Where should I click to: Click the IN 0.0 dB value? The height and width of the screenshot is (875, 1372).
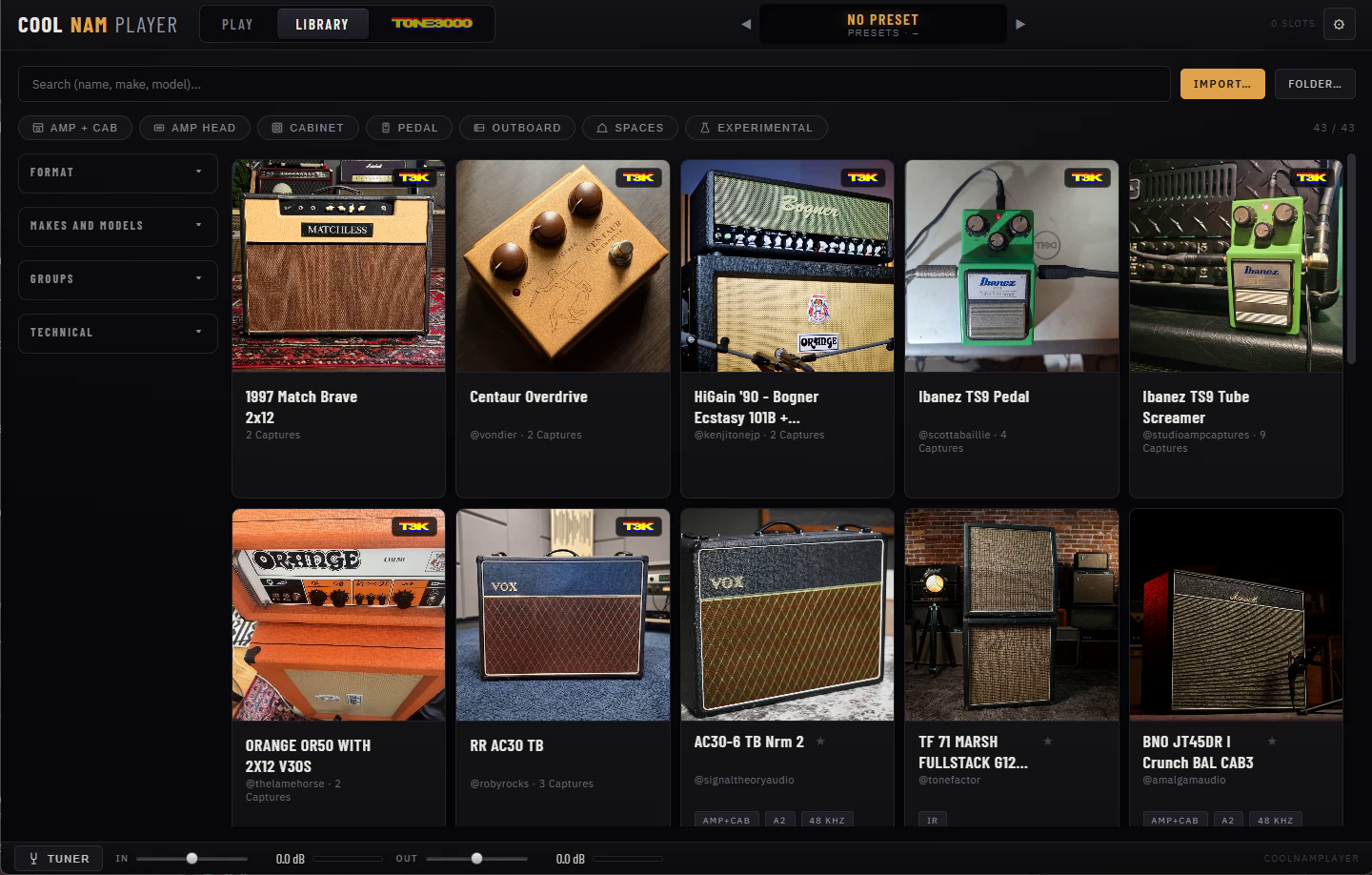click(x=291, y=859)
